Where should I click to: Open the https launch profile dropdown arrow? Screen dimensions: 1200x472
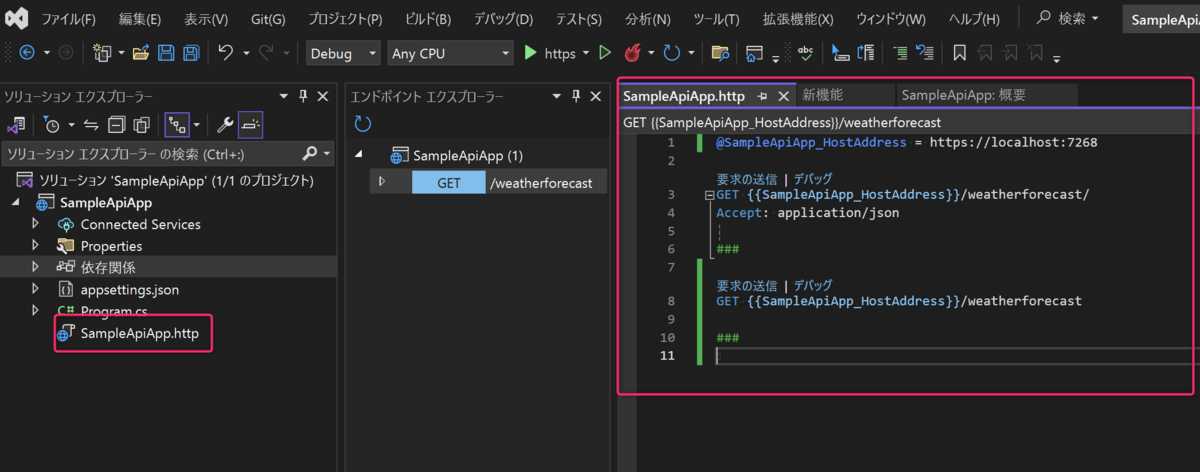[x=585, y=54]
